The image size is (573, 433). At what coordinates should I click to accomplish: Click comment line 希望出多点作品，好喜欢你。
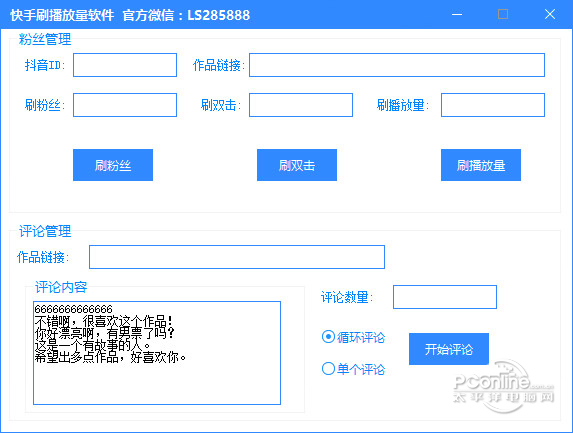(110, 357)
